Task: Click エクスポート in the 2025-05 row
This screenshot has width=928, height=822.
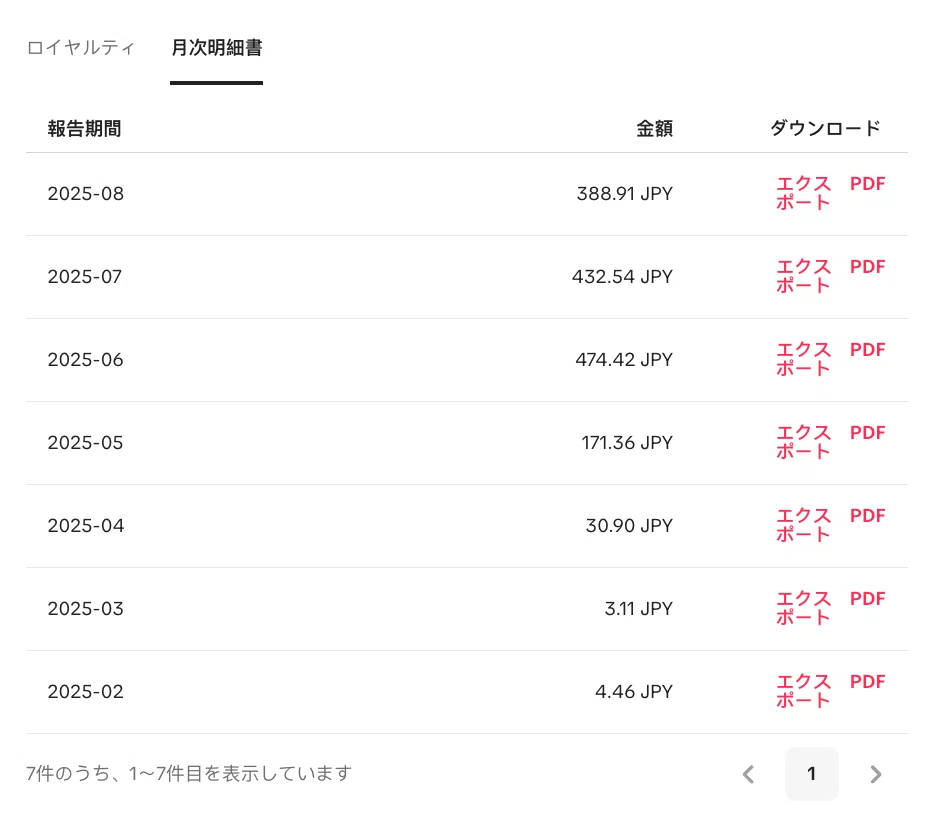Action: (x=804, y=442)
